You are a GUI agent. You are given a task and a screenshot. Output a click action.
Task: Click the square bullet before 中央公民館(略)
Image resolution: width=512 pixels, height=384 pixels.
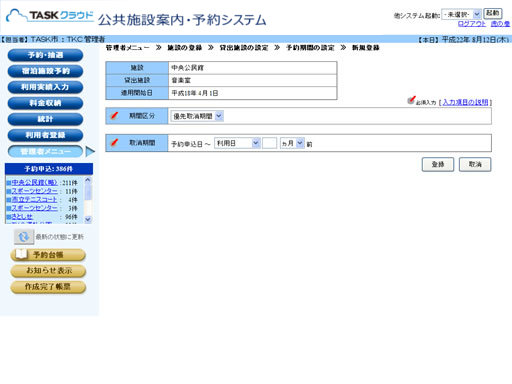pos(9,183)
